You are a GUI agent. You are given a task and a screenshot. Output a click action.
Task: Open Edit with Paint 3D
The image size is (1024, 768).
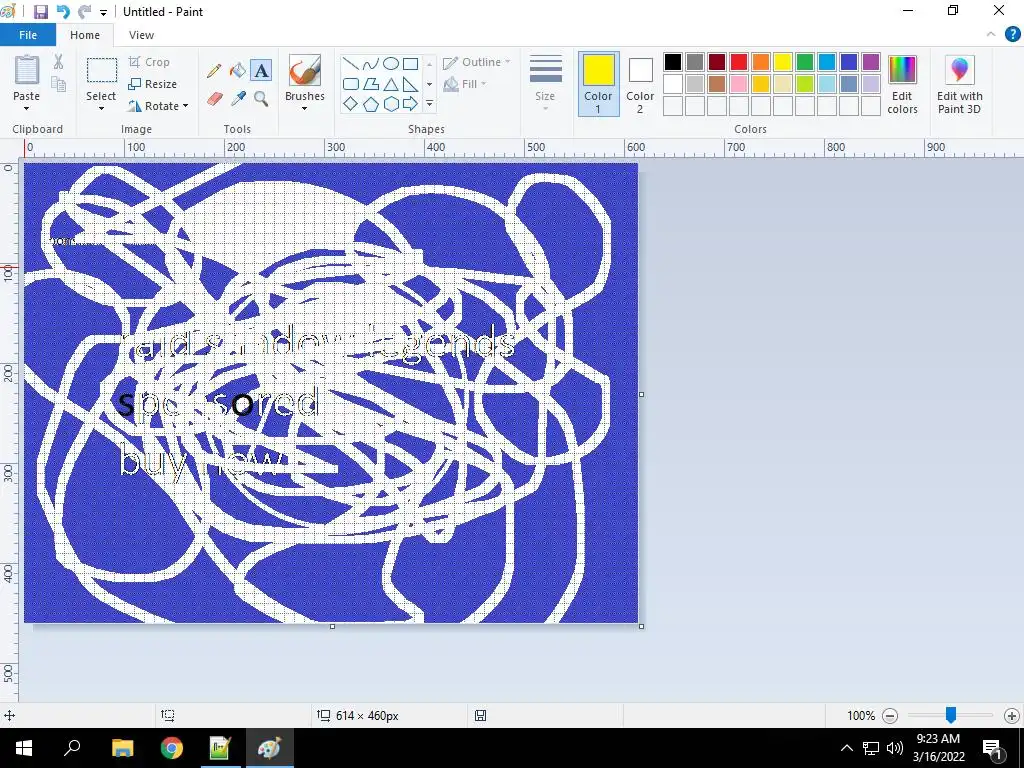959,84
